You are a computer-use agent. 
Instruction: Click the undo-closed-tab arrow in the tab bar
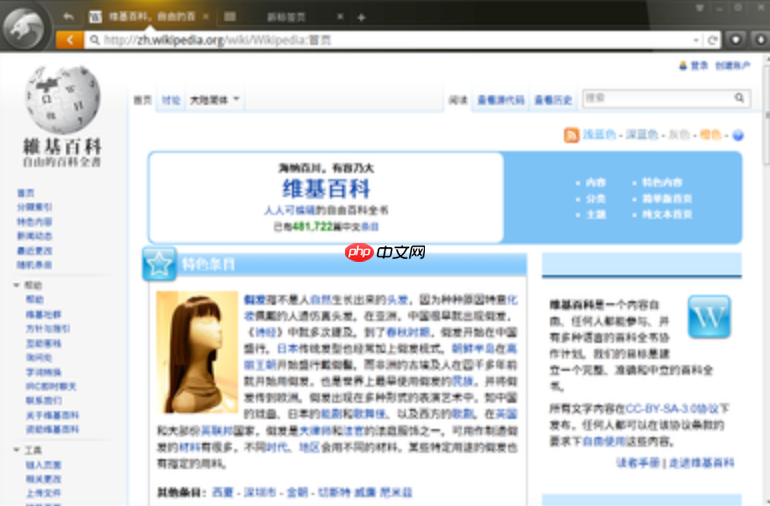click(69, 17)
